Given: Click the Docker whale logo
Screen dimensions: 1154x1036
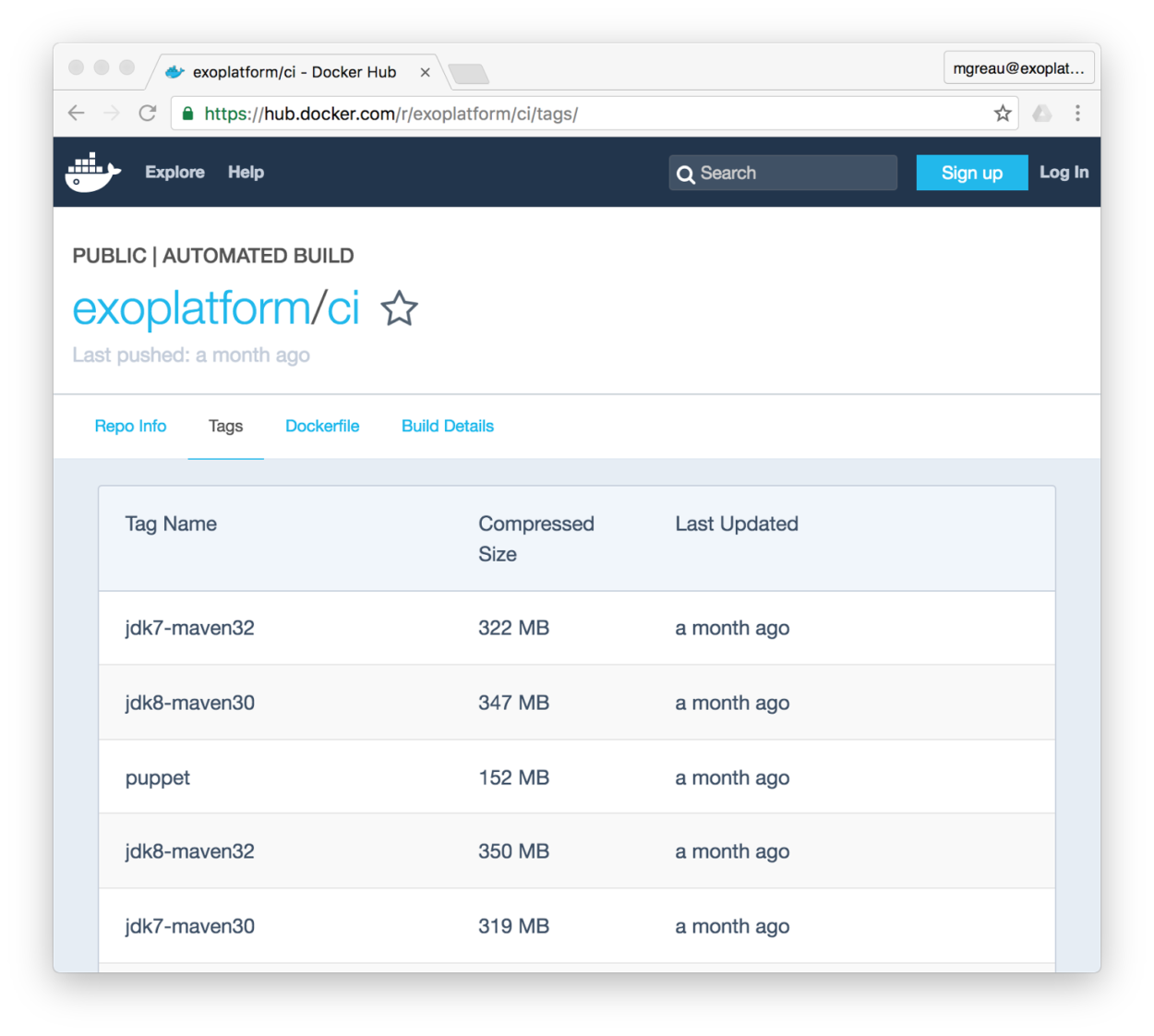Looking at the screenshot, I should (x=92, y=172).
